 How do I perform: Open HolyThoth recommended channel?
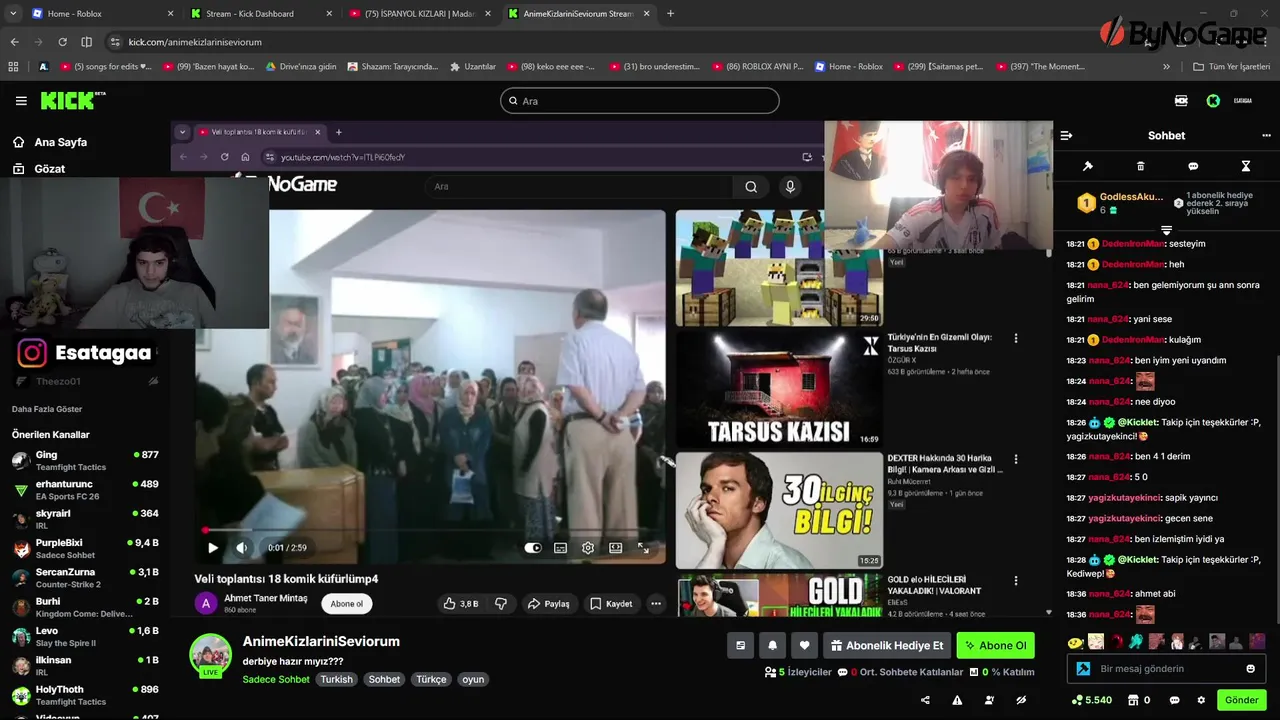point(85,695)
